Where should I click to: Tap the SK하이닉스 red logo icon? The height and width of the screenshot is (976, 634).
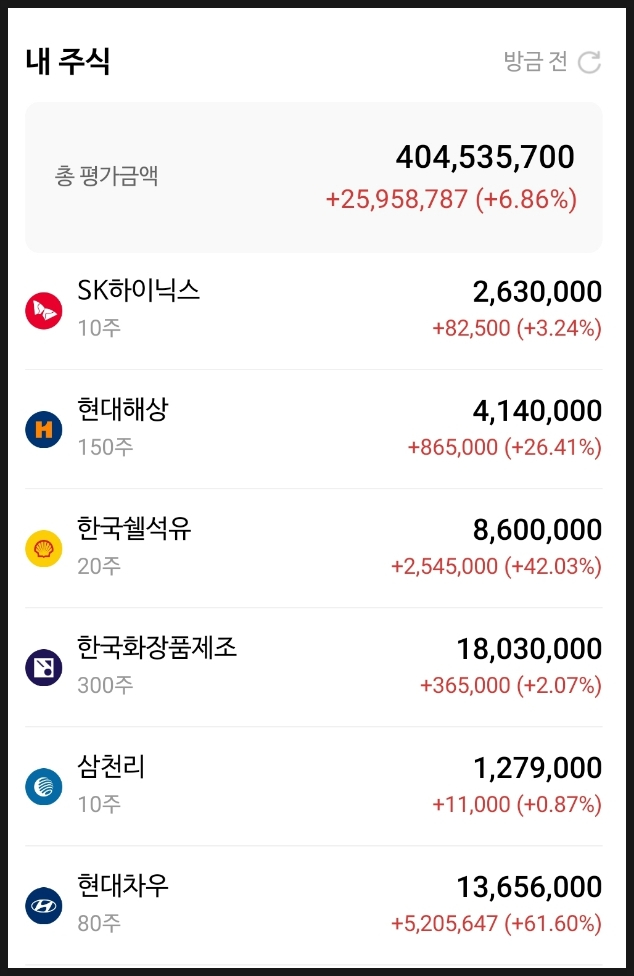pyautogui.click(x=44, y=311)
